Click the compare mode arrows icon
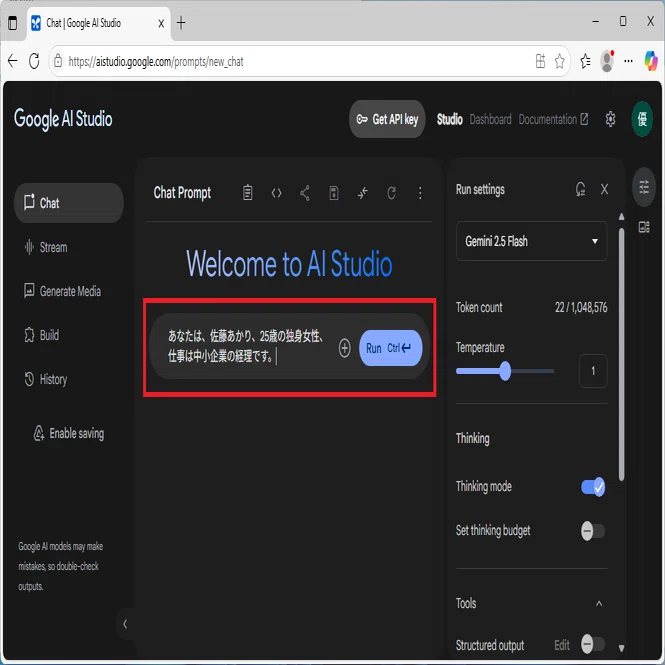This screenshot has width=665, height=665. [x=363, y=193]
